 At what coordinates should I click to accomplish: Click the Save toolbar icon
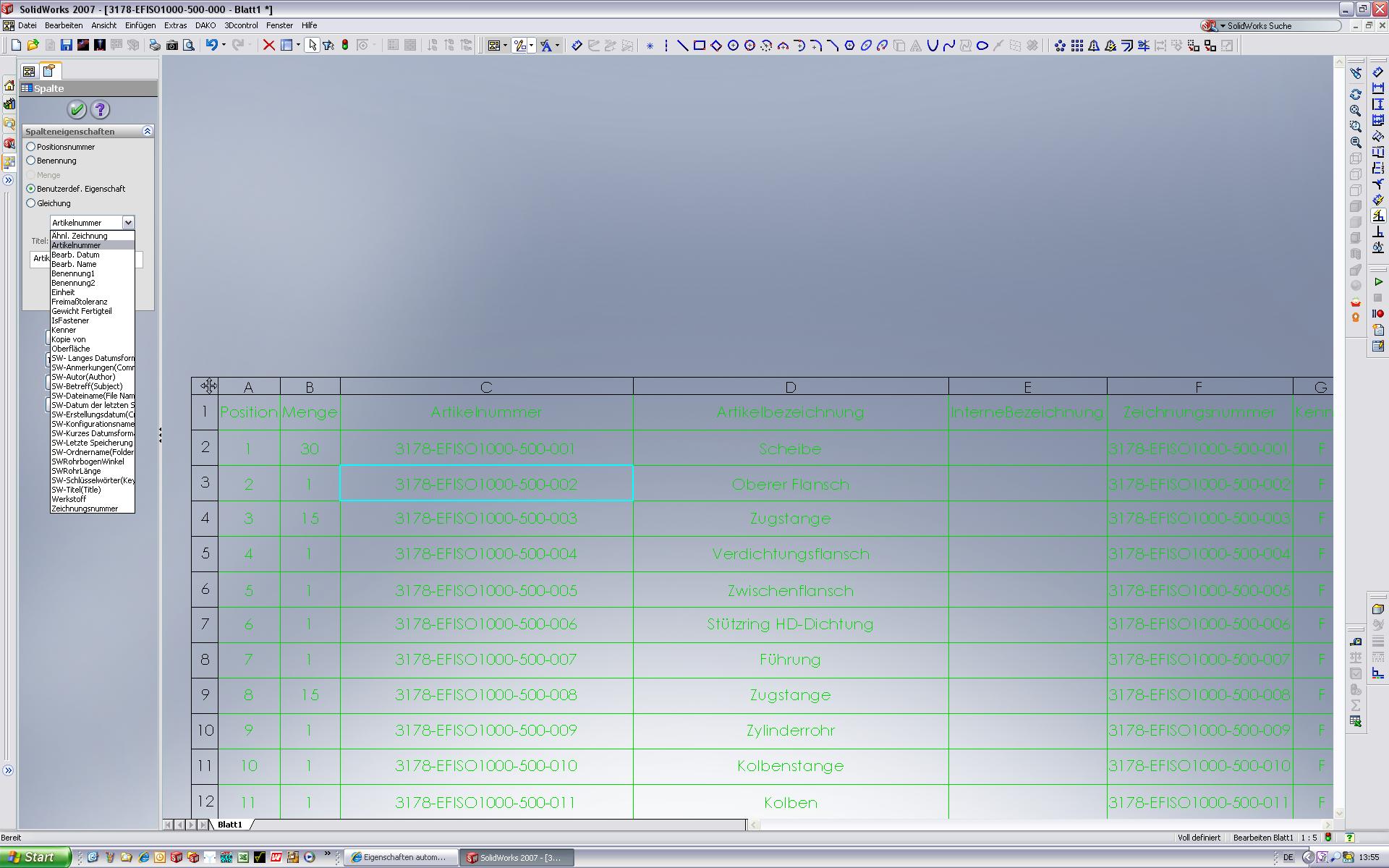[66, 45]
